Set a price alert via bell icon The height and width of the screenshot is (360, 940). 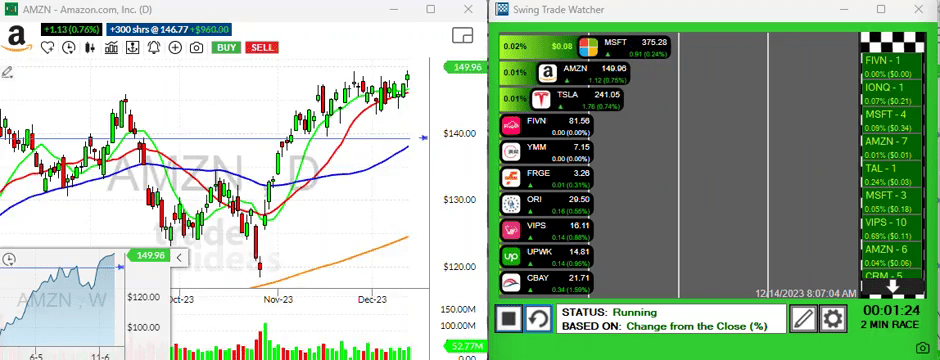coord(154,48)
